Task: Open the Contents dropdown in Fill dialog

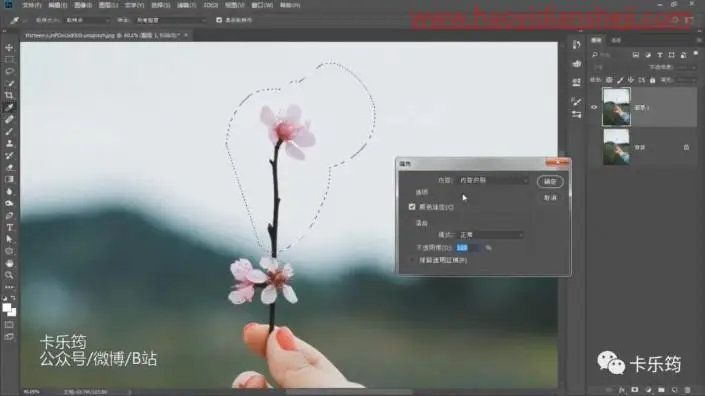Action: (x=493, y=180)
